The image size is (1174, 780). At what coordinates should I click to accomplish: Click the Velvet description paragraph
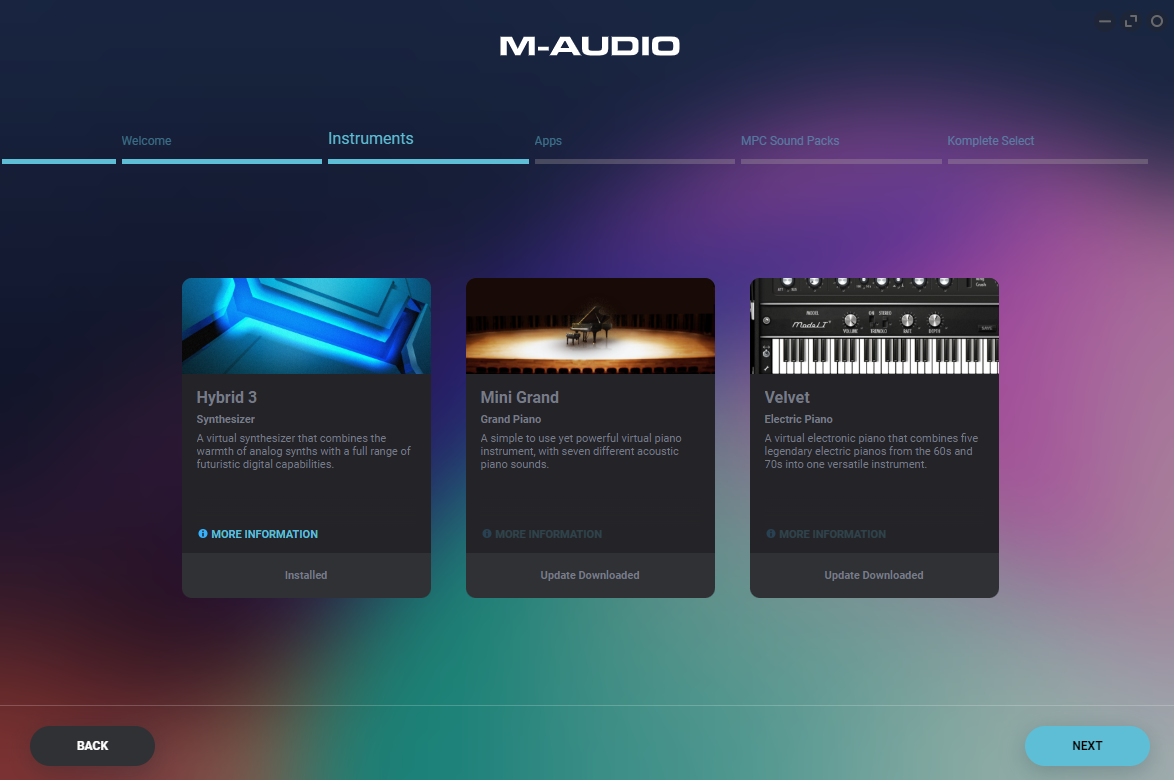[x=872, y=451]
